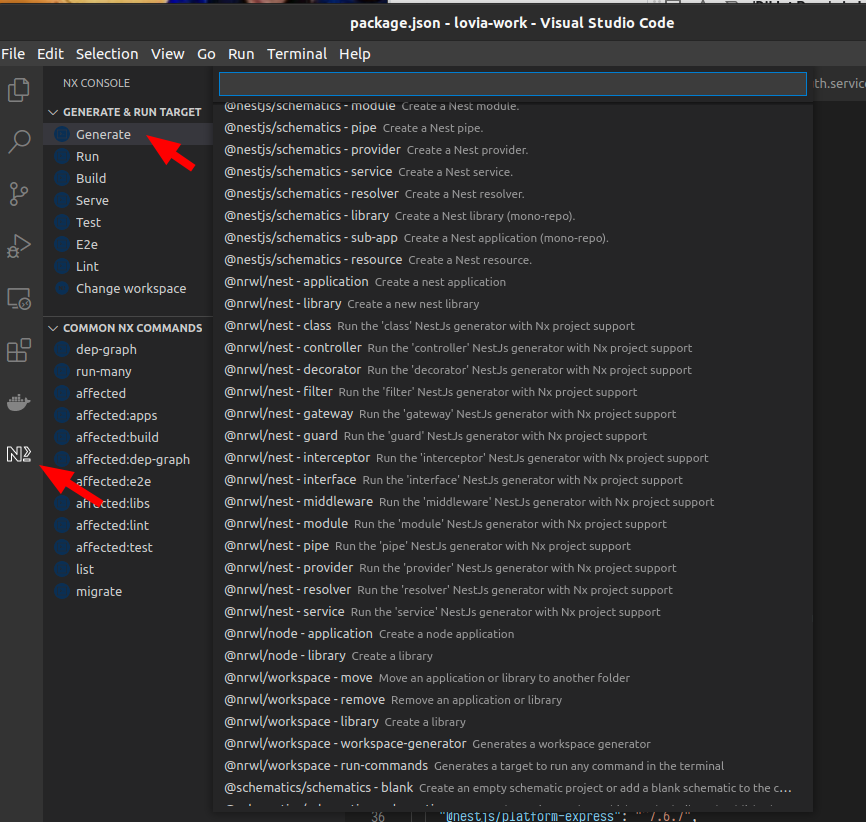The height and width of the screenshot is (822, 866).
Task: Open the File menu
Action: tap(13, 54)
